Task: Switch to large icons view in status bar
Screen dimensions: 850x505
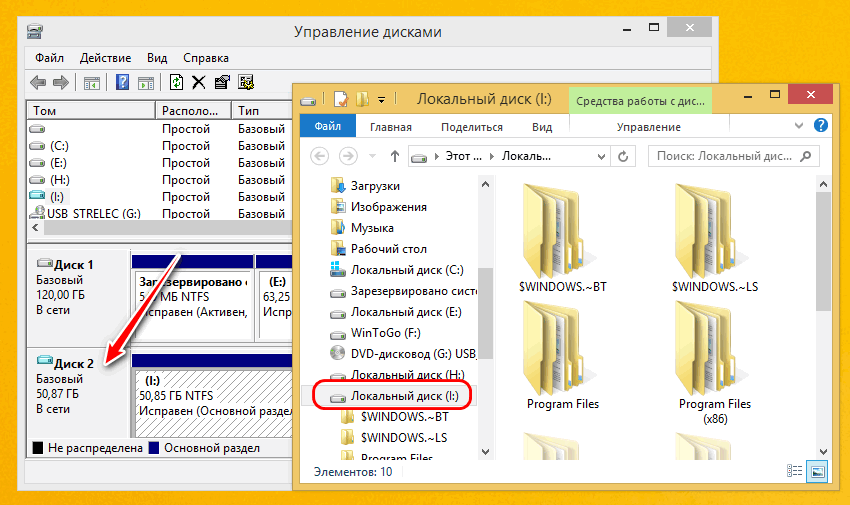Action: click(818, 470)
